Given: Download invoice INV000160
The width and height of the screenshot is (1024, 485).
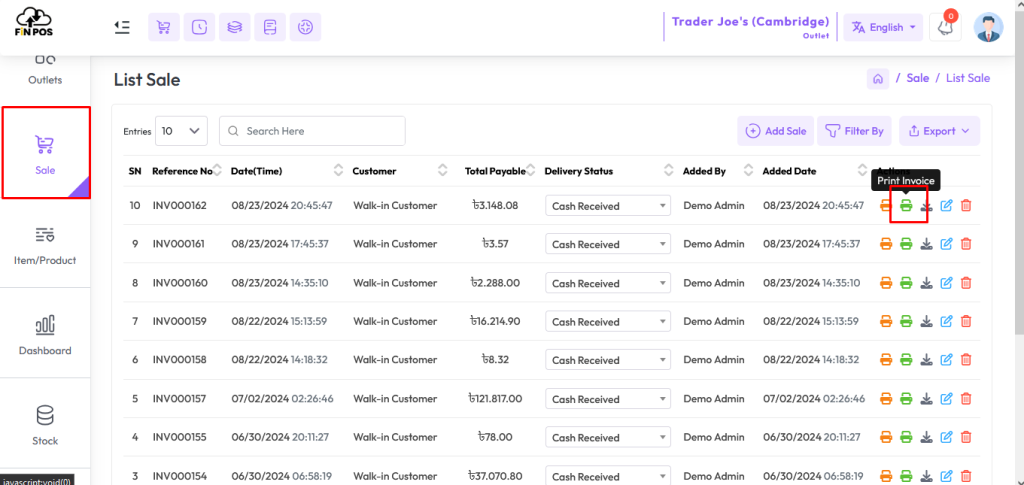Looking at the screenshot, I should tap(926, 283).
